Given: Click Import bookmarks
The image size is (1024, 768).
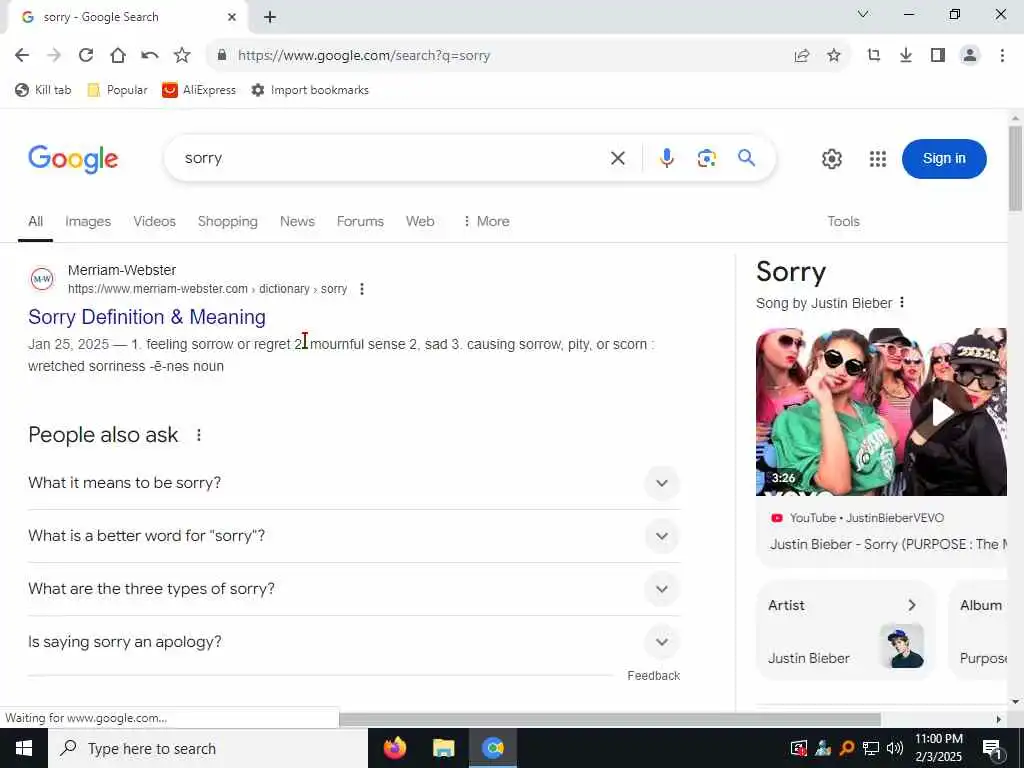Looking at the screenshot, I should pyautogui.click(x=310, y=90).
